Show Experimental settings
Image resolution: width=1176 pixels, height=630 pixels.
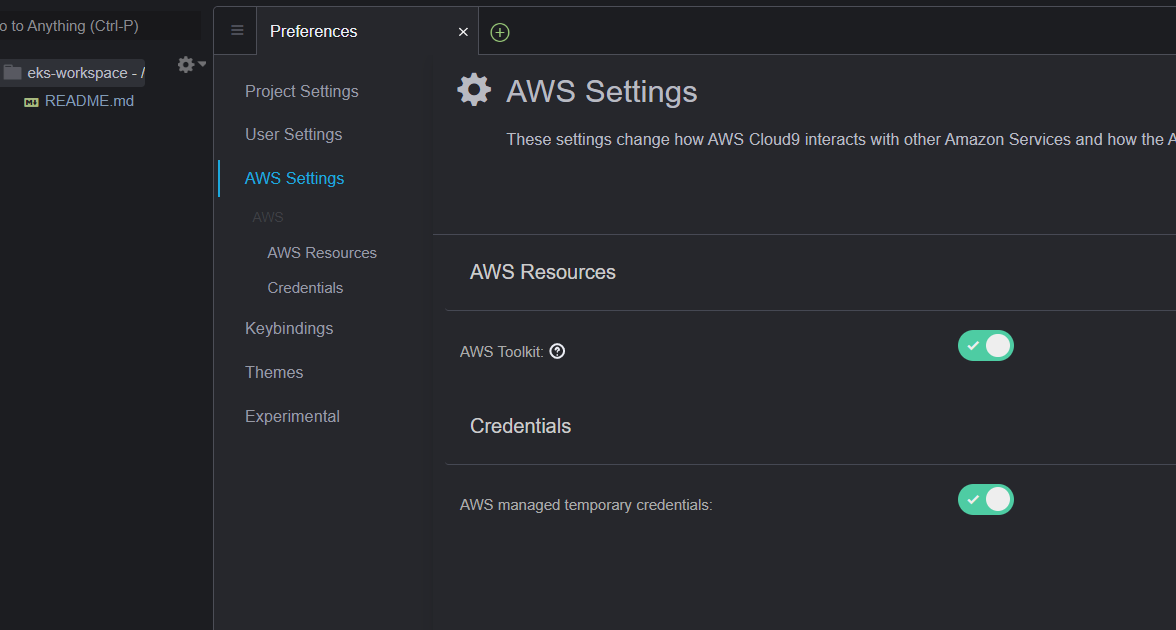292,416
